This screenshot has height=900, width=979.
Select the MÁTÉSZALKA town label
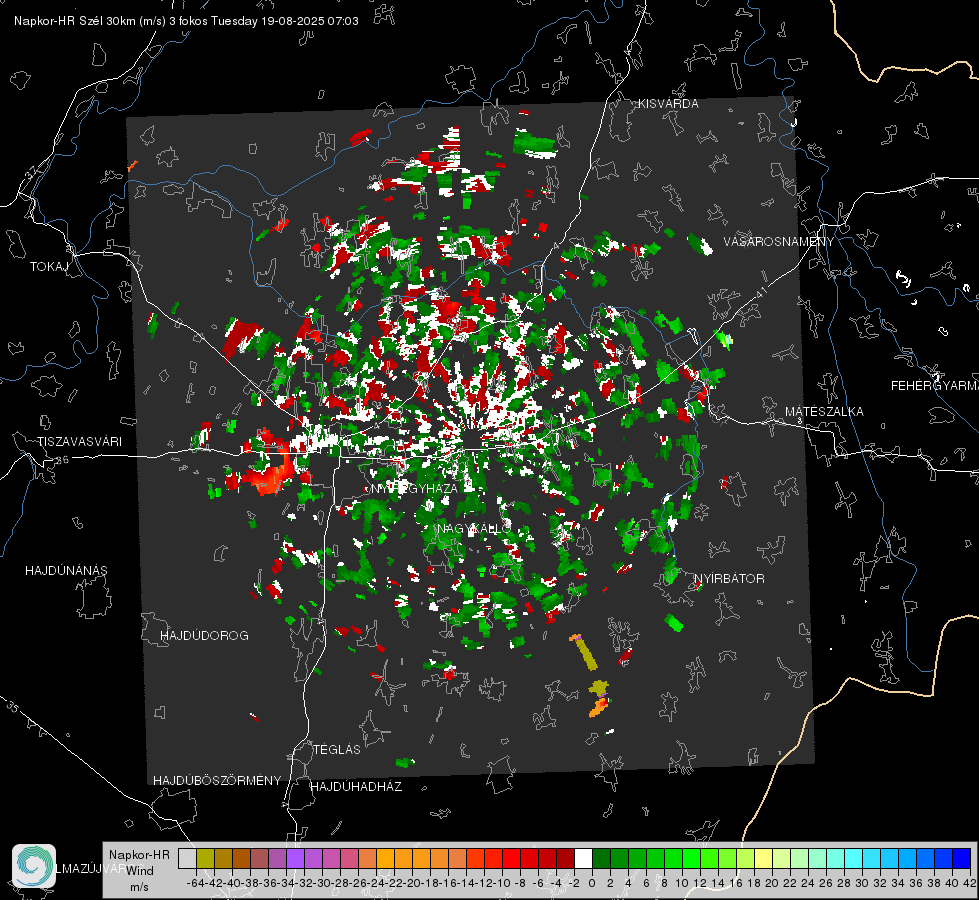(x=824, y=412)
